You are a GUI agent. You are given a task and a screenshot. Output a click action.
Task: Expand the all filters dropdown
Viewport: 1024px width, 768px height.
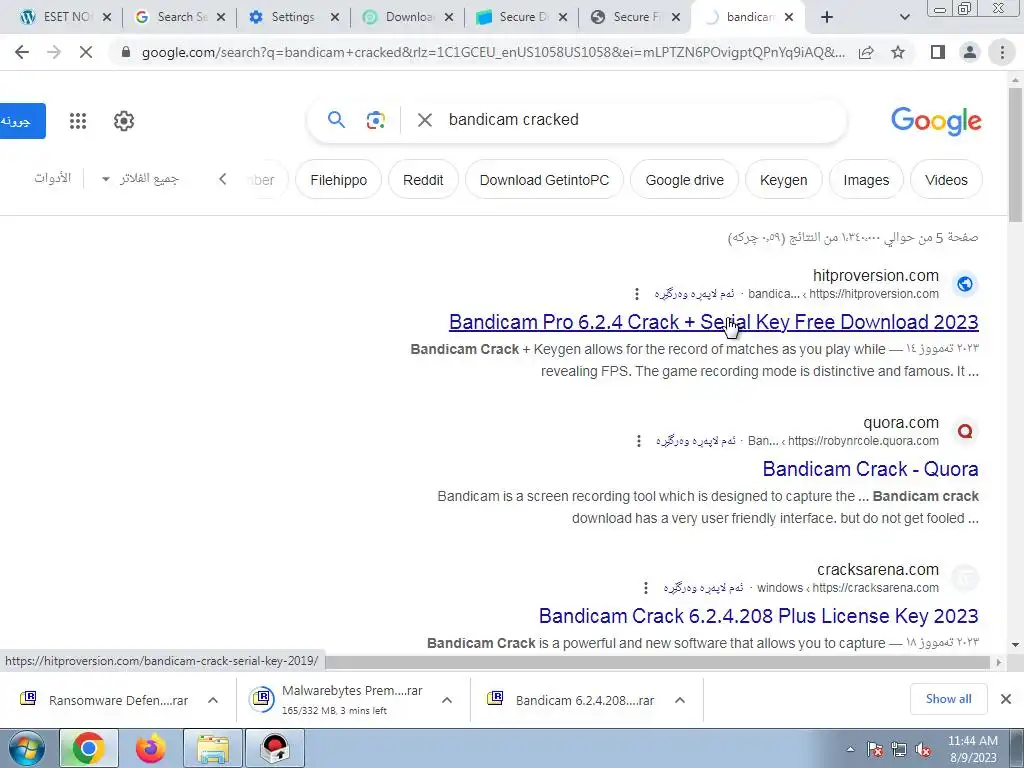click(x=140, y=178)
